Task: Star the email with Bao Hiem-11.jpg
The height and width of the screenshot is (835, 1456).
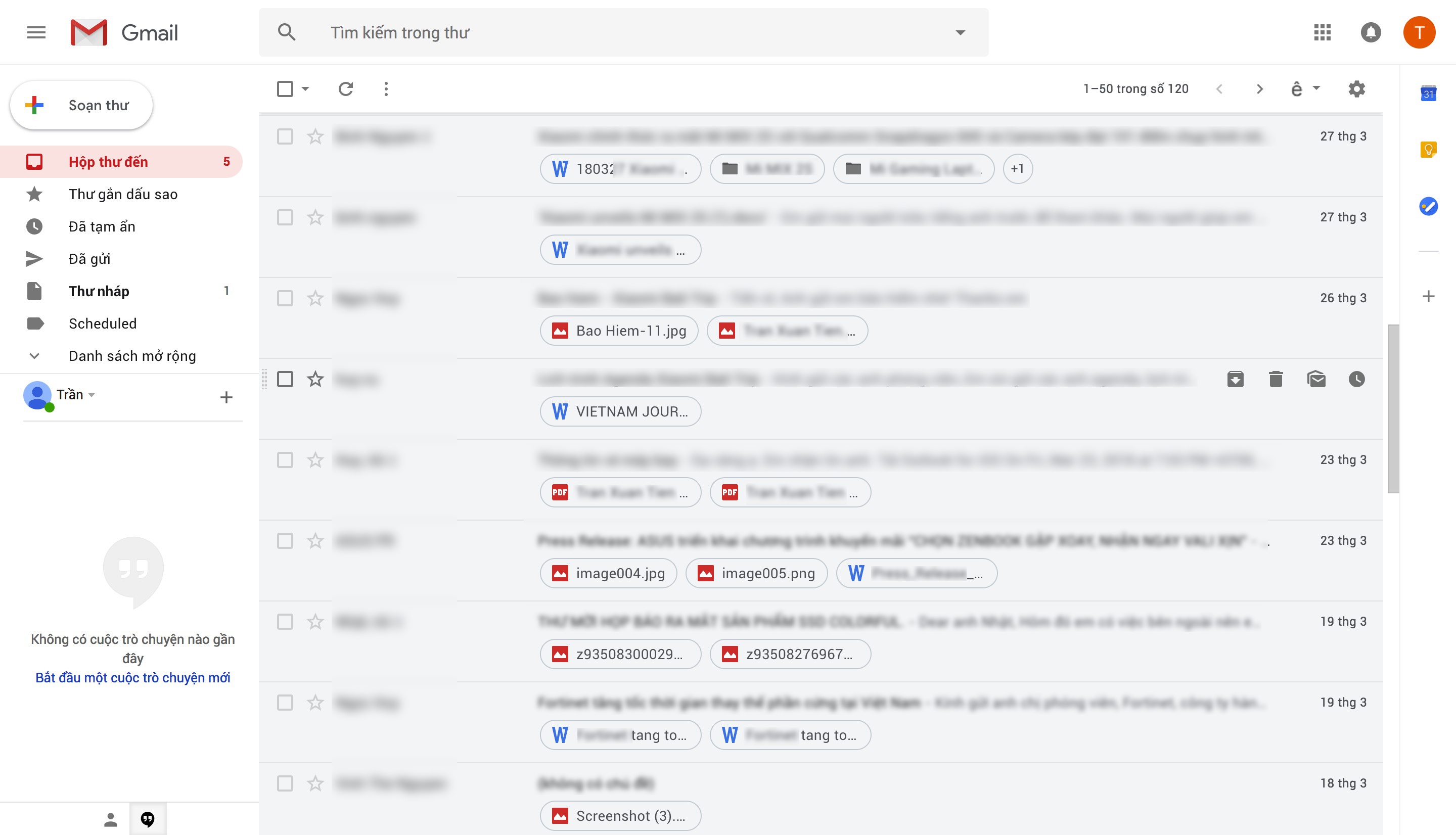Action: (x=315, y=298)
